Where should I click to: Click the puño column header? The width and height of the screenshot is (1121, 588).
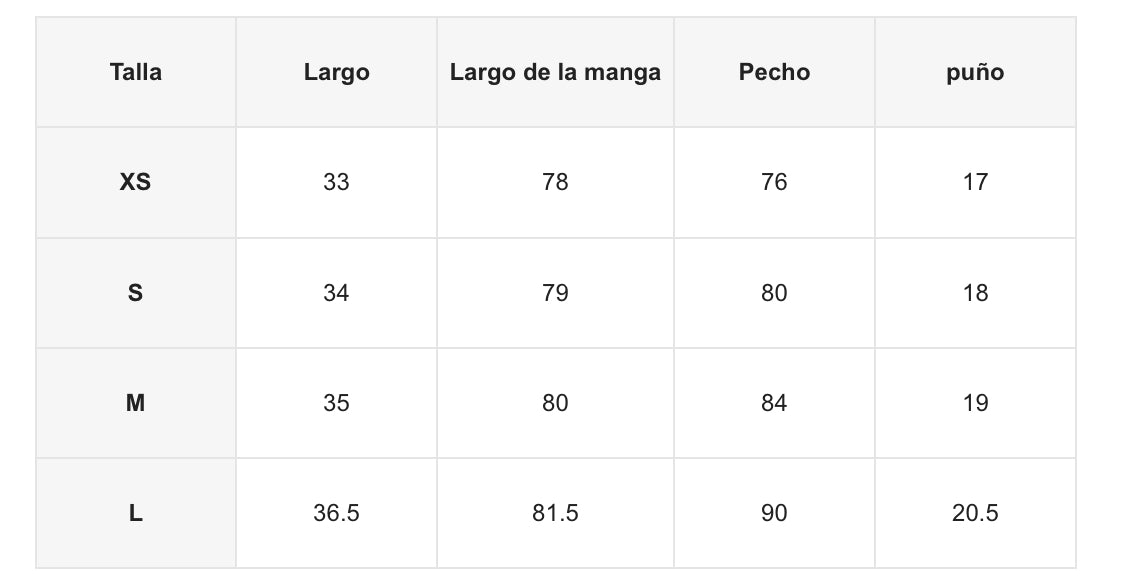tap(975, 72)
